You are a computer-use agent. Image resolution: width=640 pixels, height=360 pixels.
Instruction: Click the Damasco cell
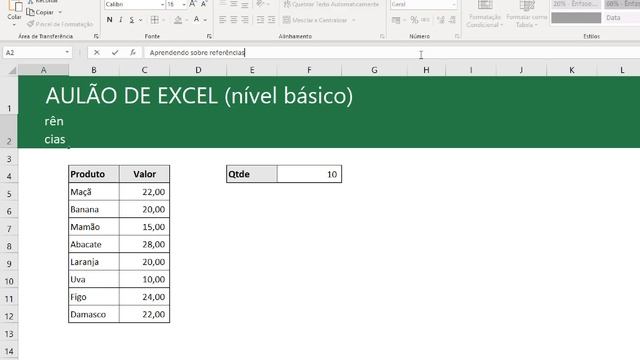point(94,314)
